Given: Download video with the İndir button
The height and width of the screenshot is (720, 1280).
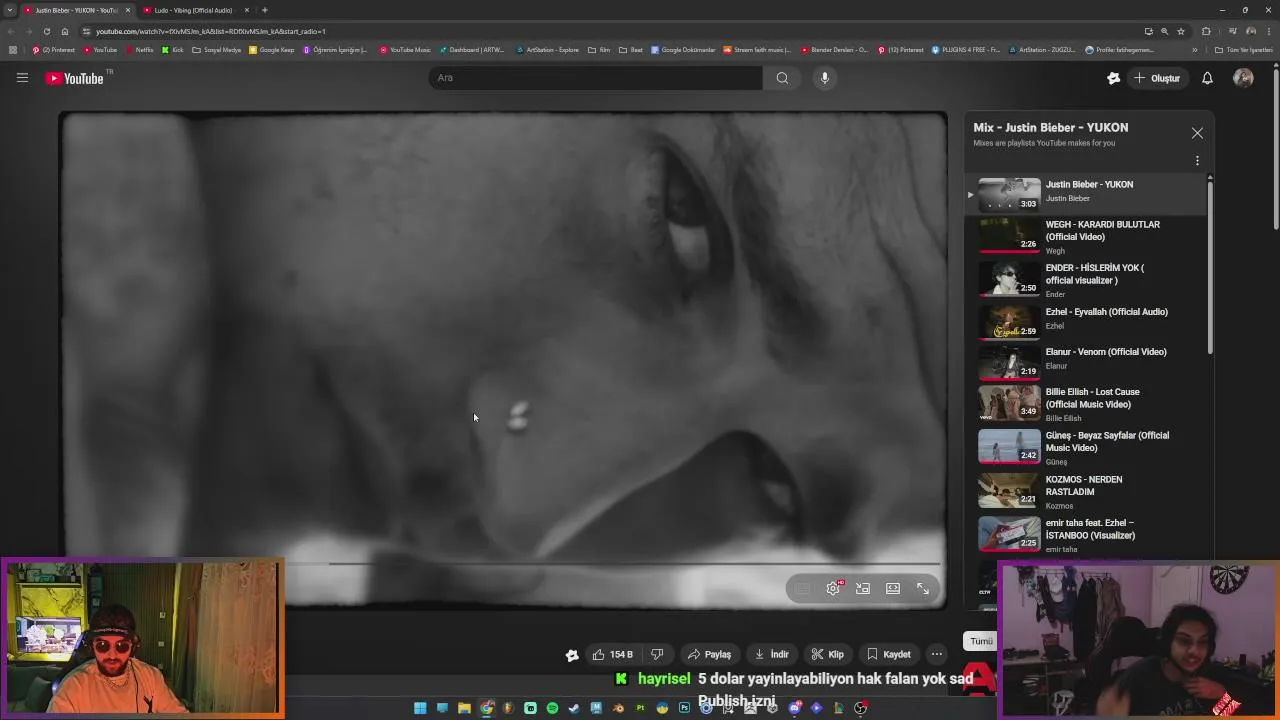Looking at the screenshot, I should pyautogui.click(x=771, y=654).
